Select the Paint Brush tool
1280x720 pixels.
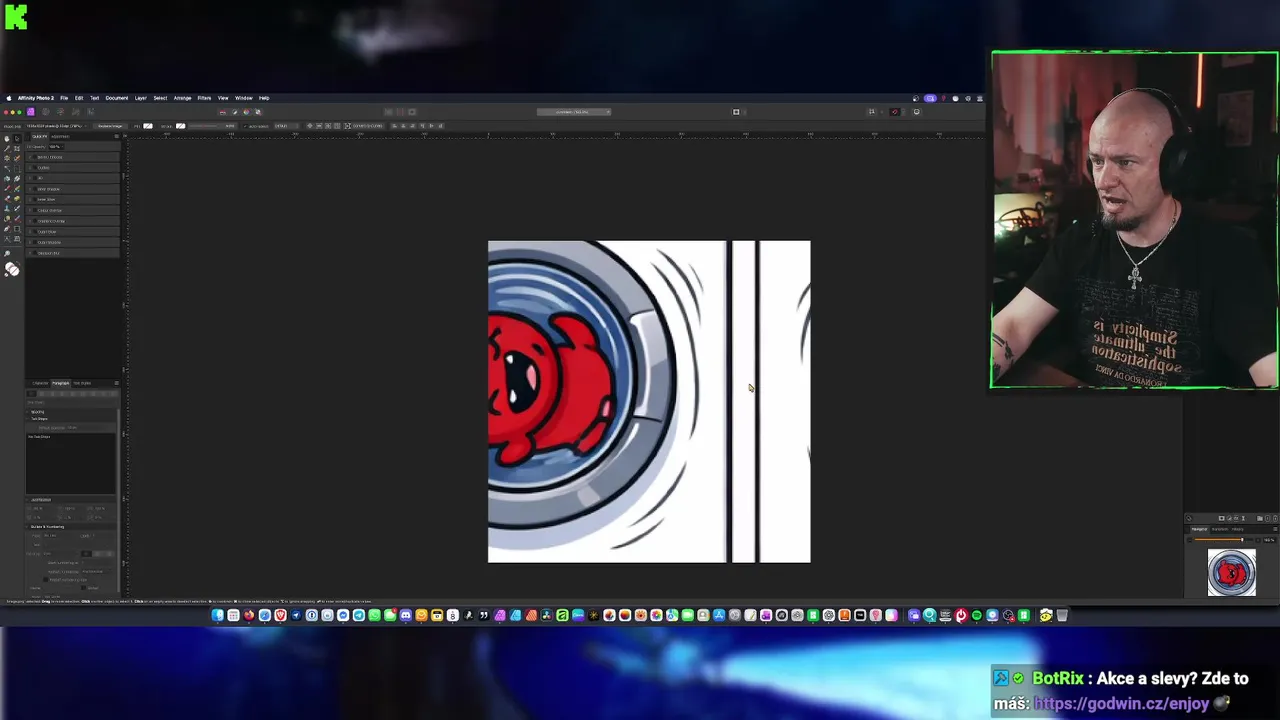(x=7, y=189)
